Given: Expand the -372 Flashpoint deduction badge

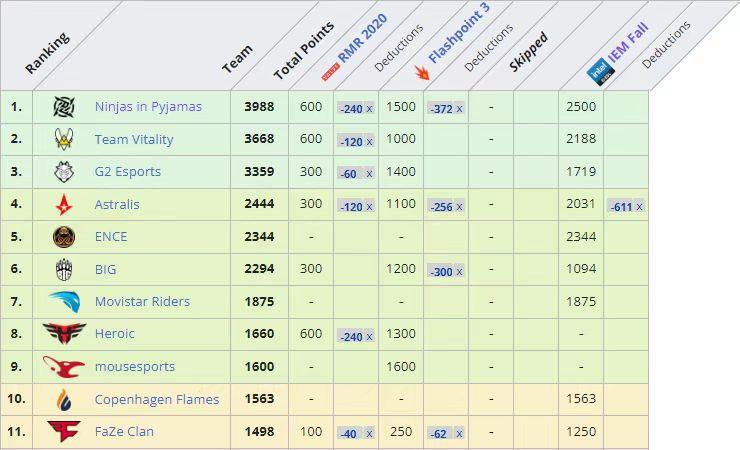Looking at the screenshot, I should 446,108.
